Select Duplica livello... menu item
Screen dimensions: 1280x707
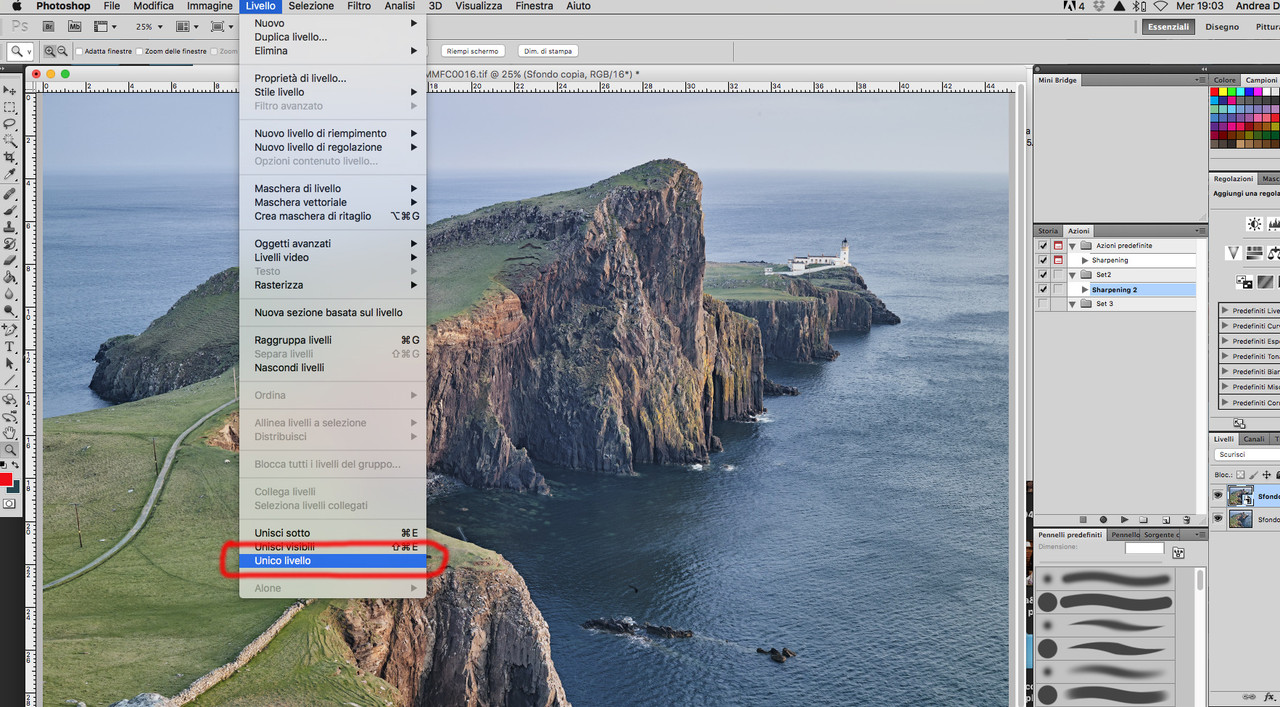point(333,37)
